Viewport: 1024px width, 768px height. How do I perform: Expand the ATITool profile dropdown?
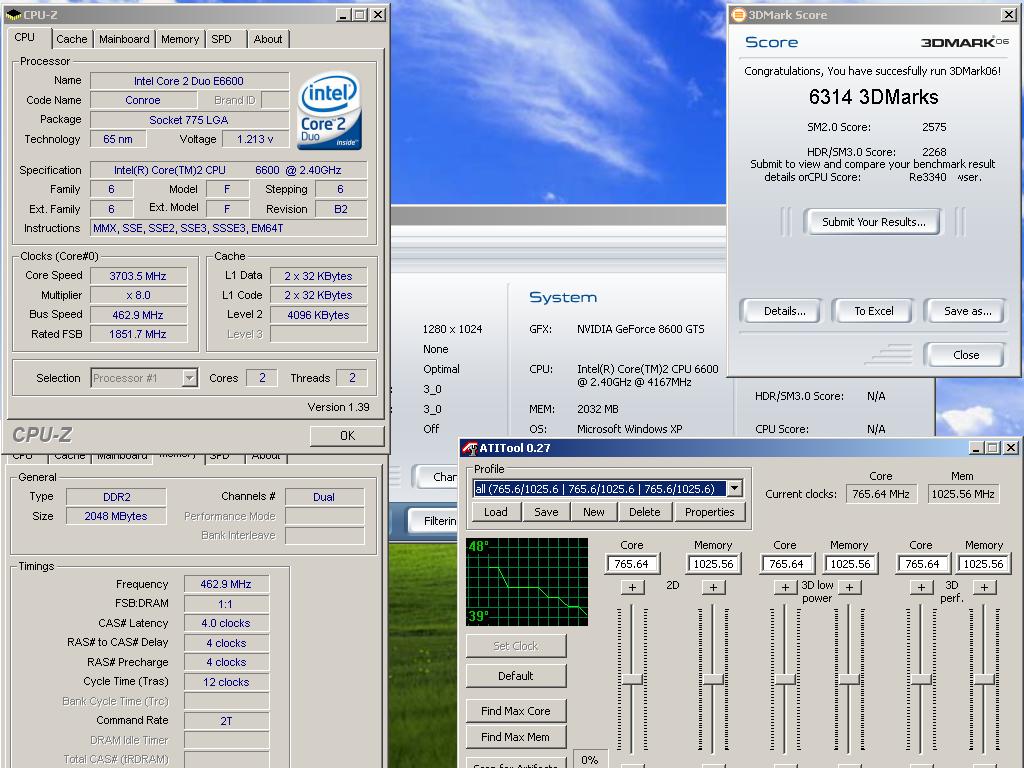click(735, 488)
